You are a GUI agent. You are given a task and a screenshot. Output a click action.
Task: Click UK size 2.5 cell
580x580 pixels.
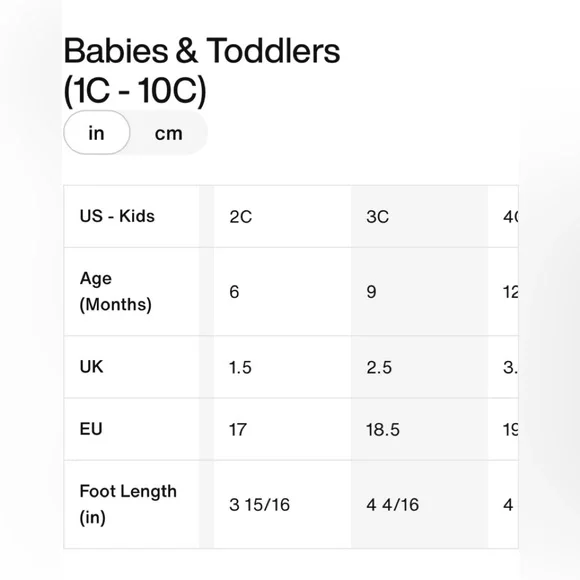point(419,367)
